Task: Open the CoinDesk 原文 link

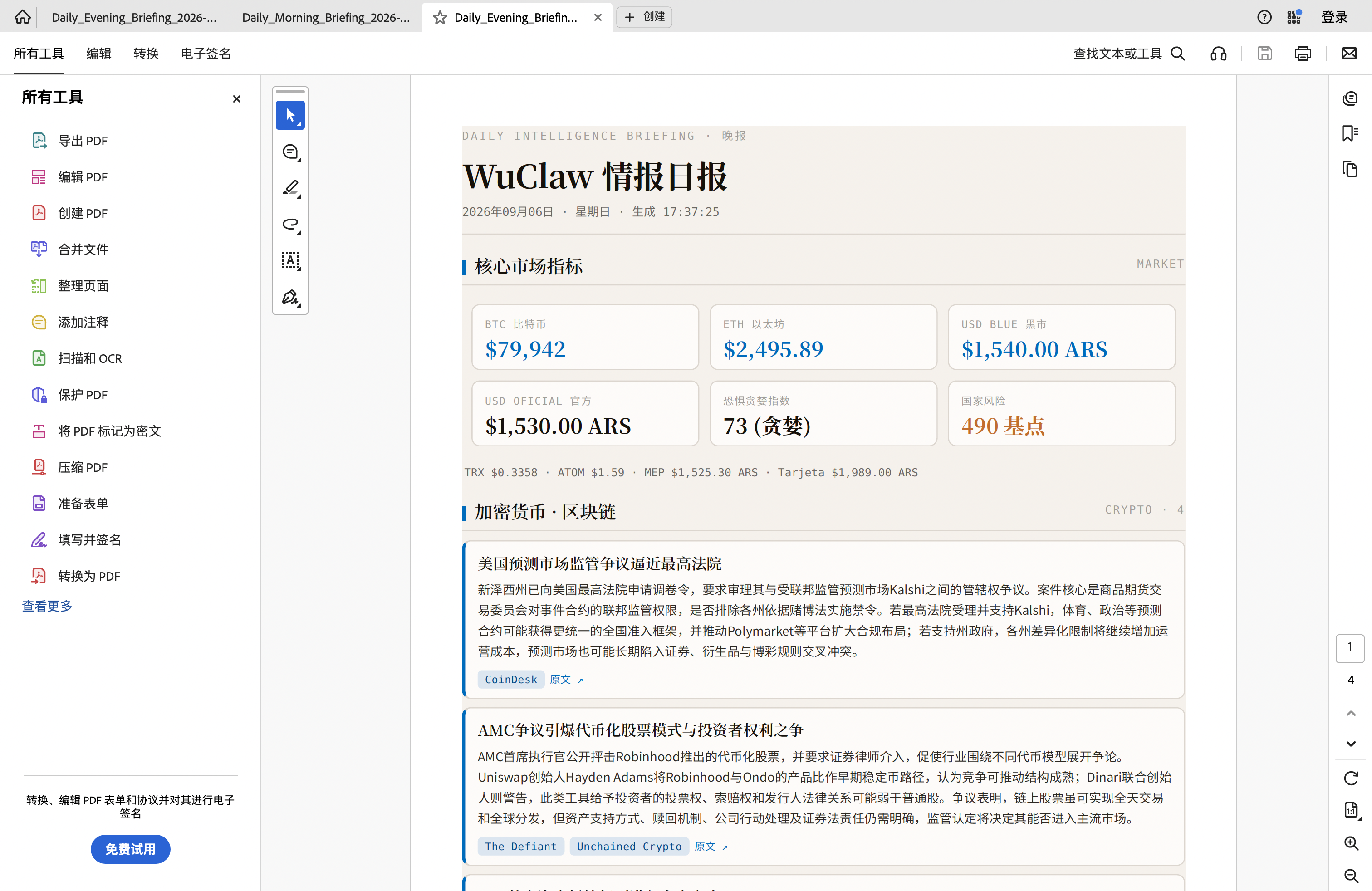Action: point(566,680)
